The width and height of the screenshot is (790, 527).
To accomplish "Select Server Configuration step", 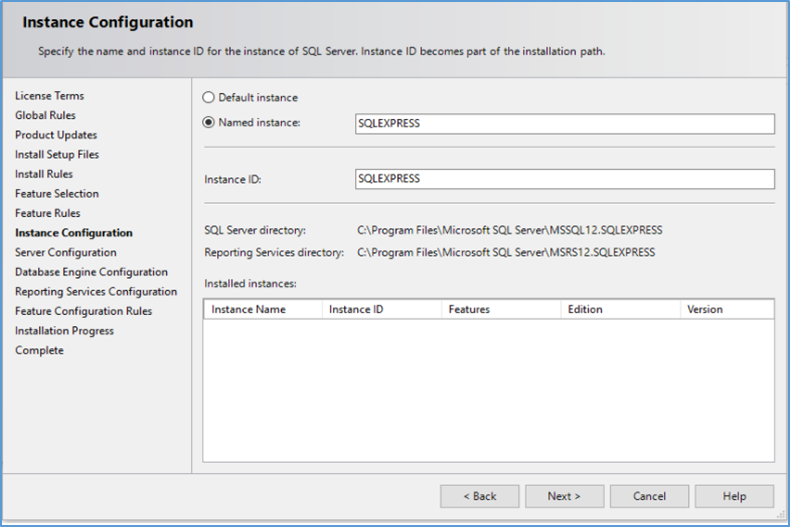I will point(65,252).
